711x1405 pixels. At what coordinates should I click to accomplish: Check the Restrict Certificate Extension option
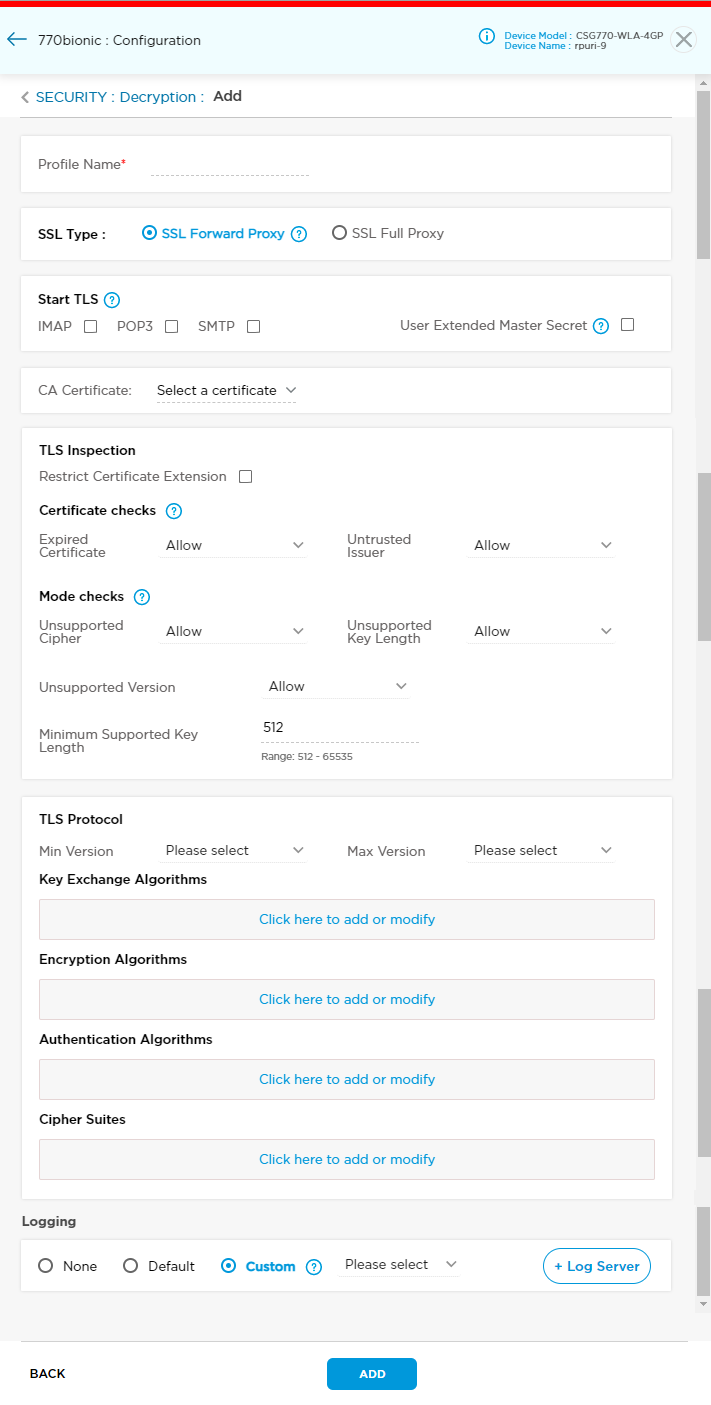pyautogui.click(x=245, y=476)
